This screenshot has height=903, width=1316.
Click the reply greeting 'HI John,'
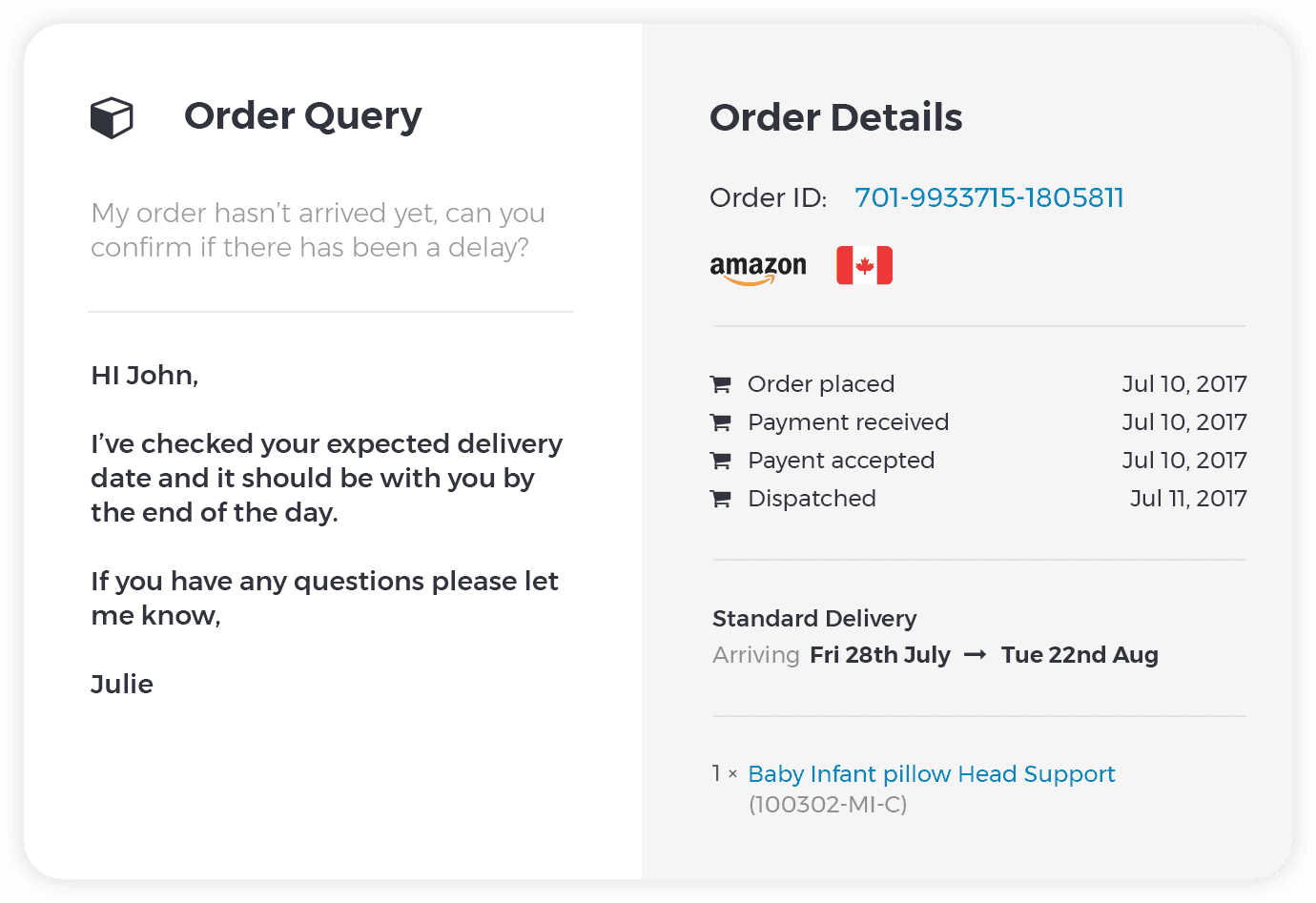pyautogui.click(x=145, y=376)
